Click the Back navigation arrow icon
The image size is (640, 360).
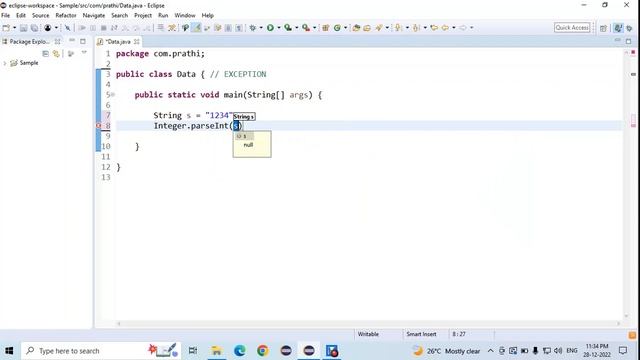tap(445, 28)
